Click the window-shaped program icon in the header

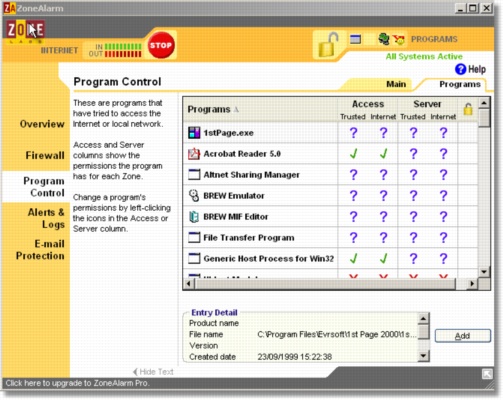coord(355,39)
